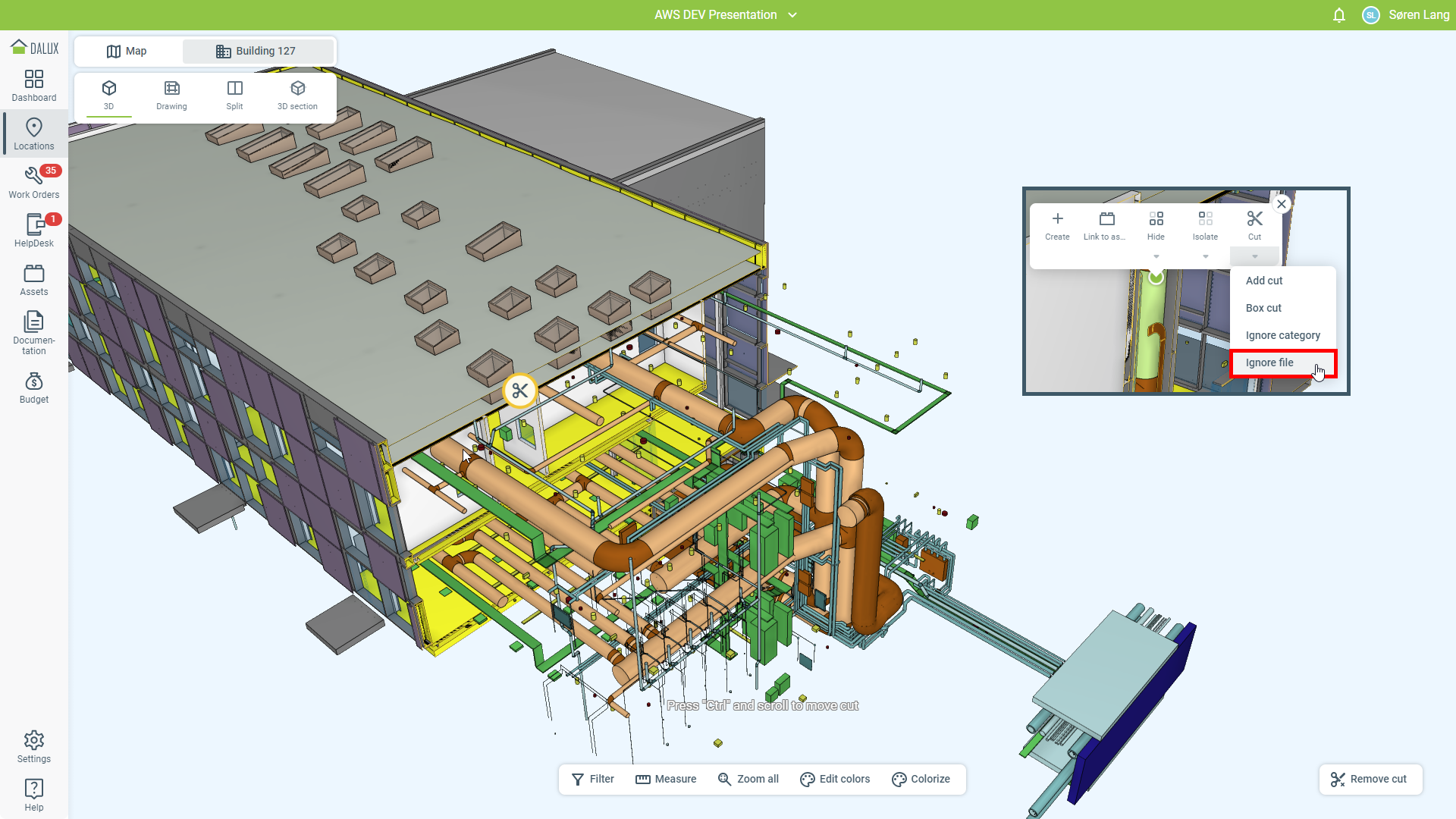Switch to Split view mode
The image size is (1456, 819).
click(x=235, y=96)
